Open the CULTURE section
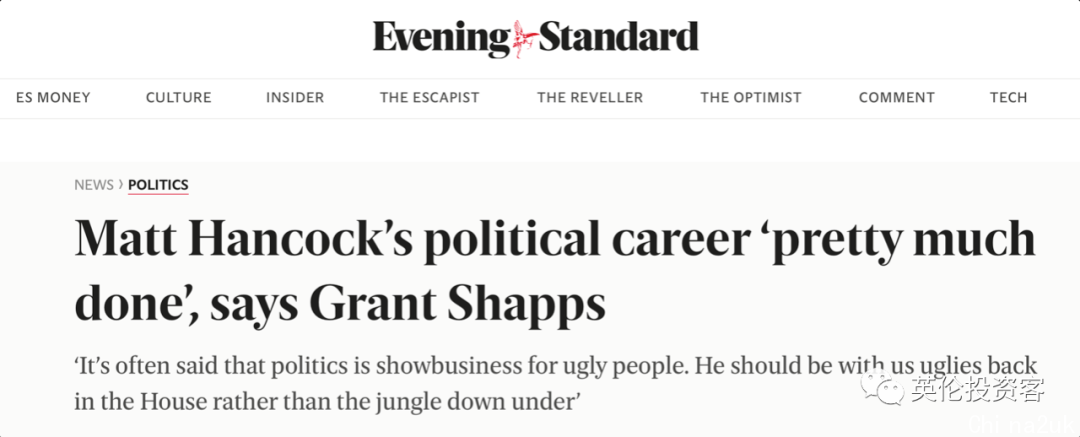This screenshot has height=437, width=1080. click(x=178, y=98)
